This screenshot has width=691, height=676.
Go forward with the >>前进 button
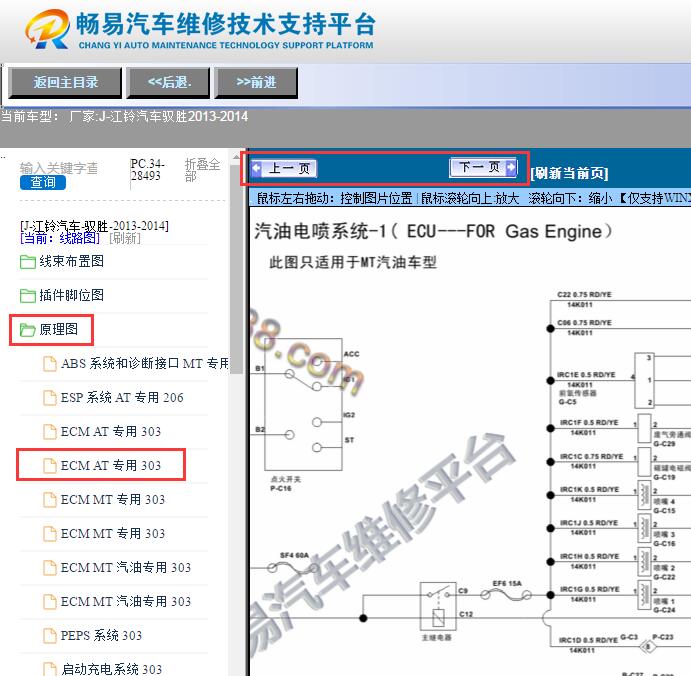[x=256, y=82]
